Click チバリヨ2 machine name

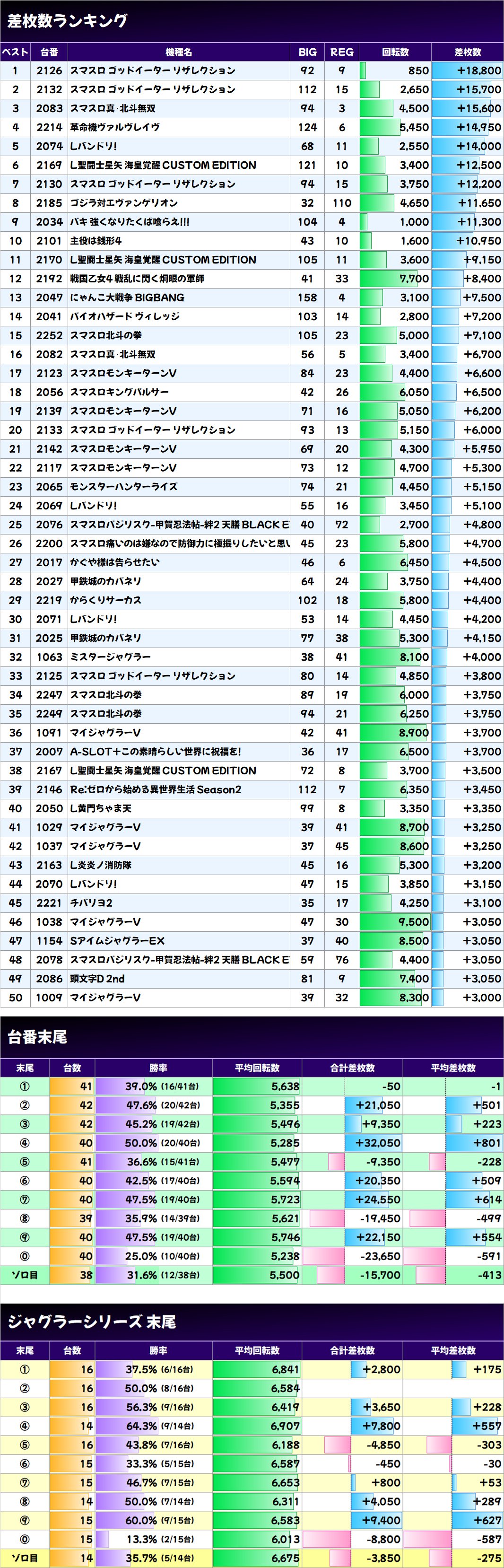click(91, 902)
